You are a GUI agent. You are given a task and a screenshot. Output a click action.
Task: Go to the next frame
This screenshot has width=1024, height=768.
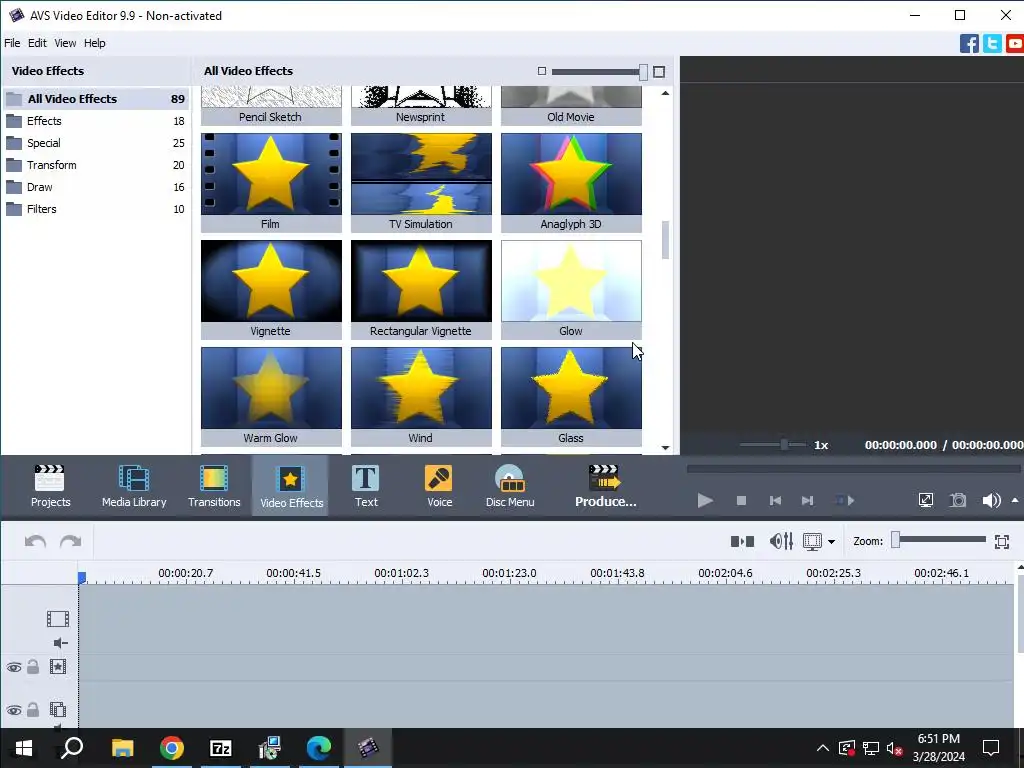(x=807, y=500)
